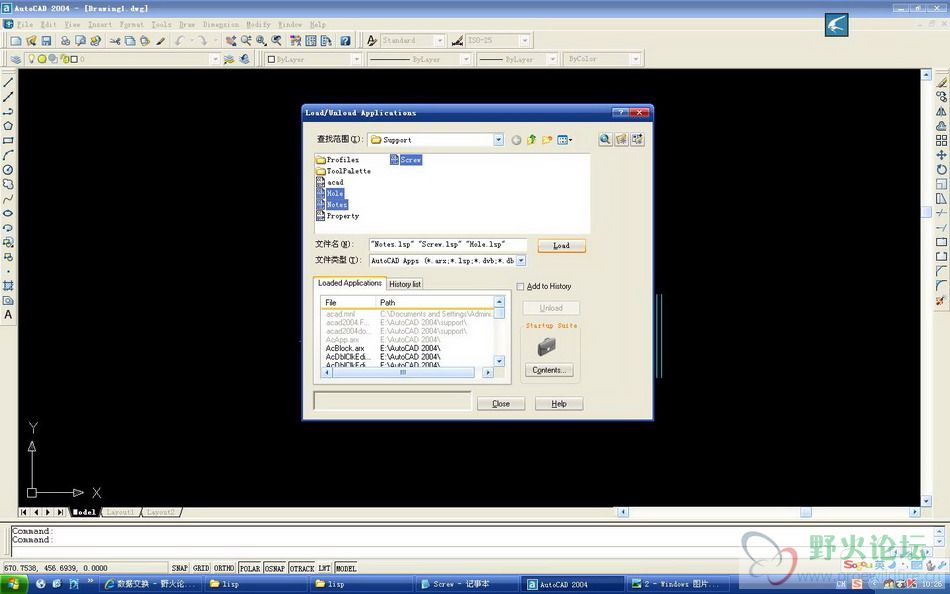This screenshot has height=594, width=950.
Task: Expand the Standard text style dropdown
Action: coord(440,41)
